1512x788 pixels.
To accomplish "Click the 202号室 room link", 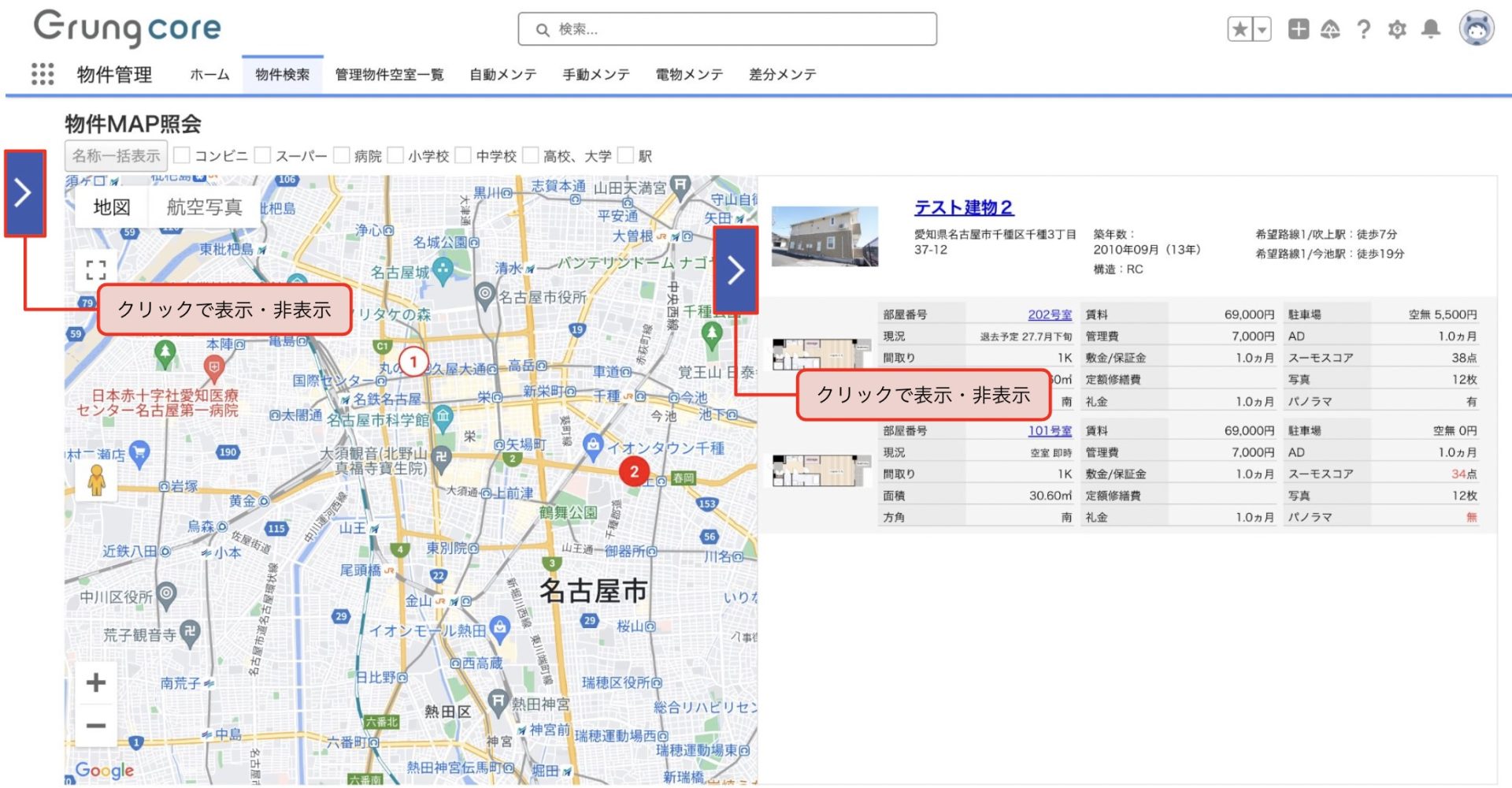I will 1049,314.
